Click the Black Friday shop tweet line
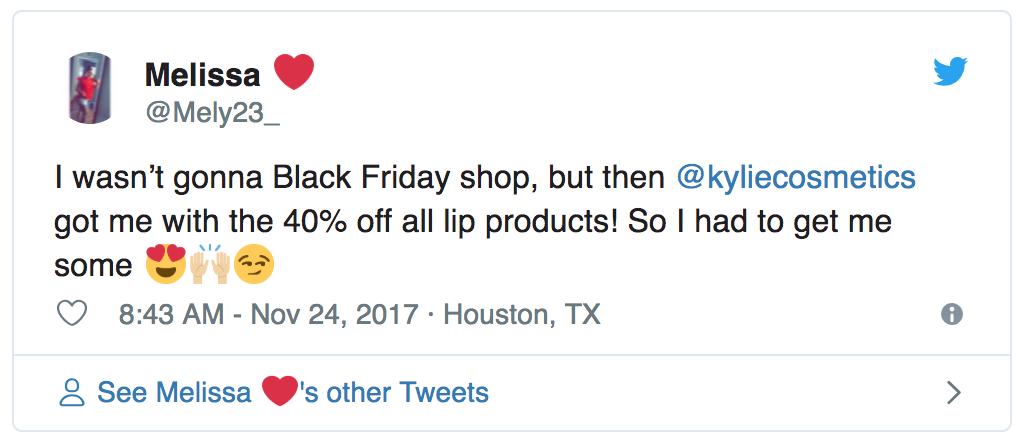Viewport: 1022px width, 442px height. (x=486, y=179)
